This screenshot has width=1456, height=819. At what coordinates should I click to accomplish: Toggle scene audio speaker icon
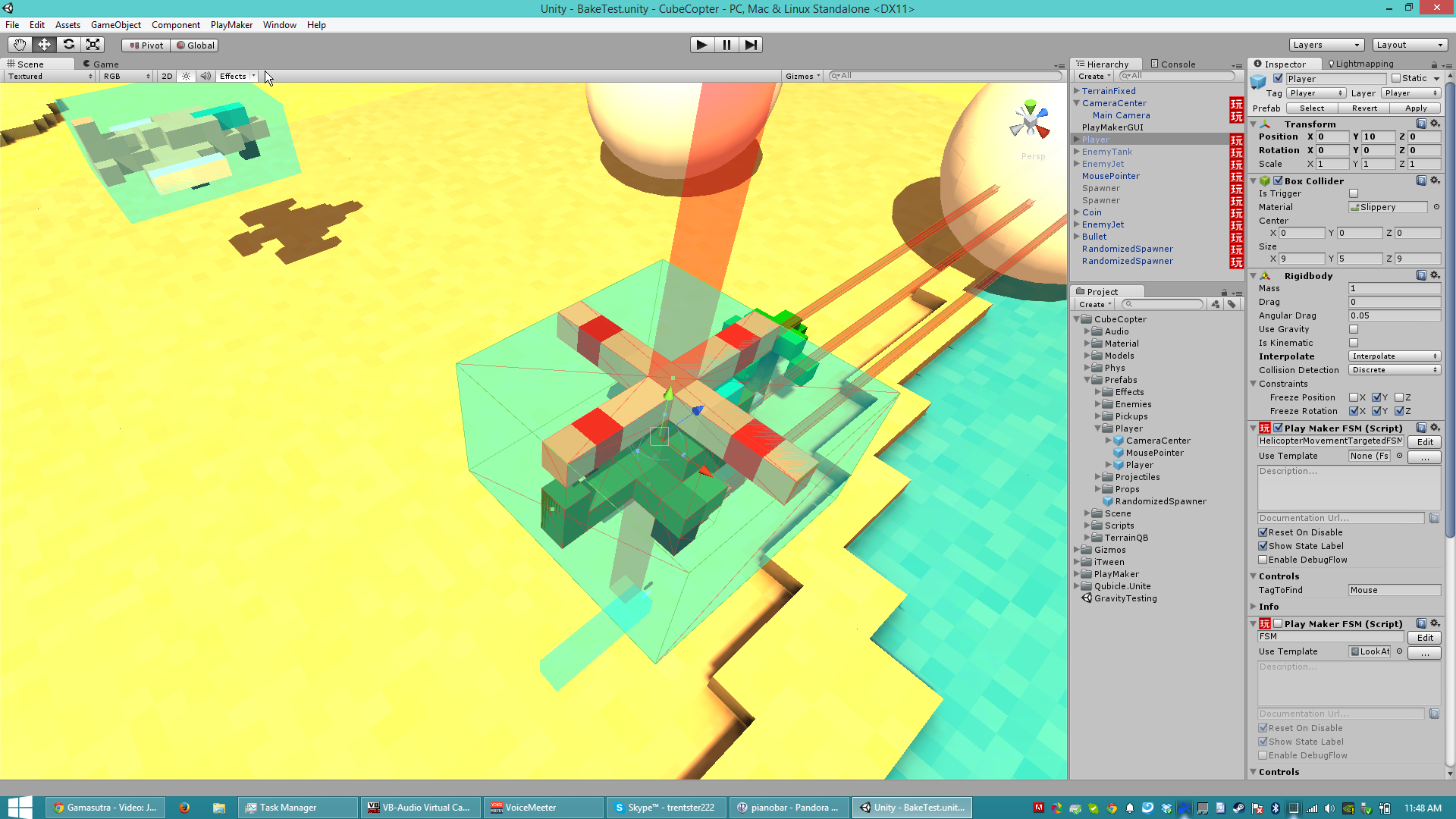tap(206, 77)
